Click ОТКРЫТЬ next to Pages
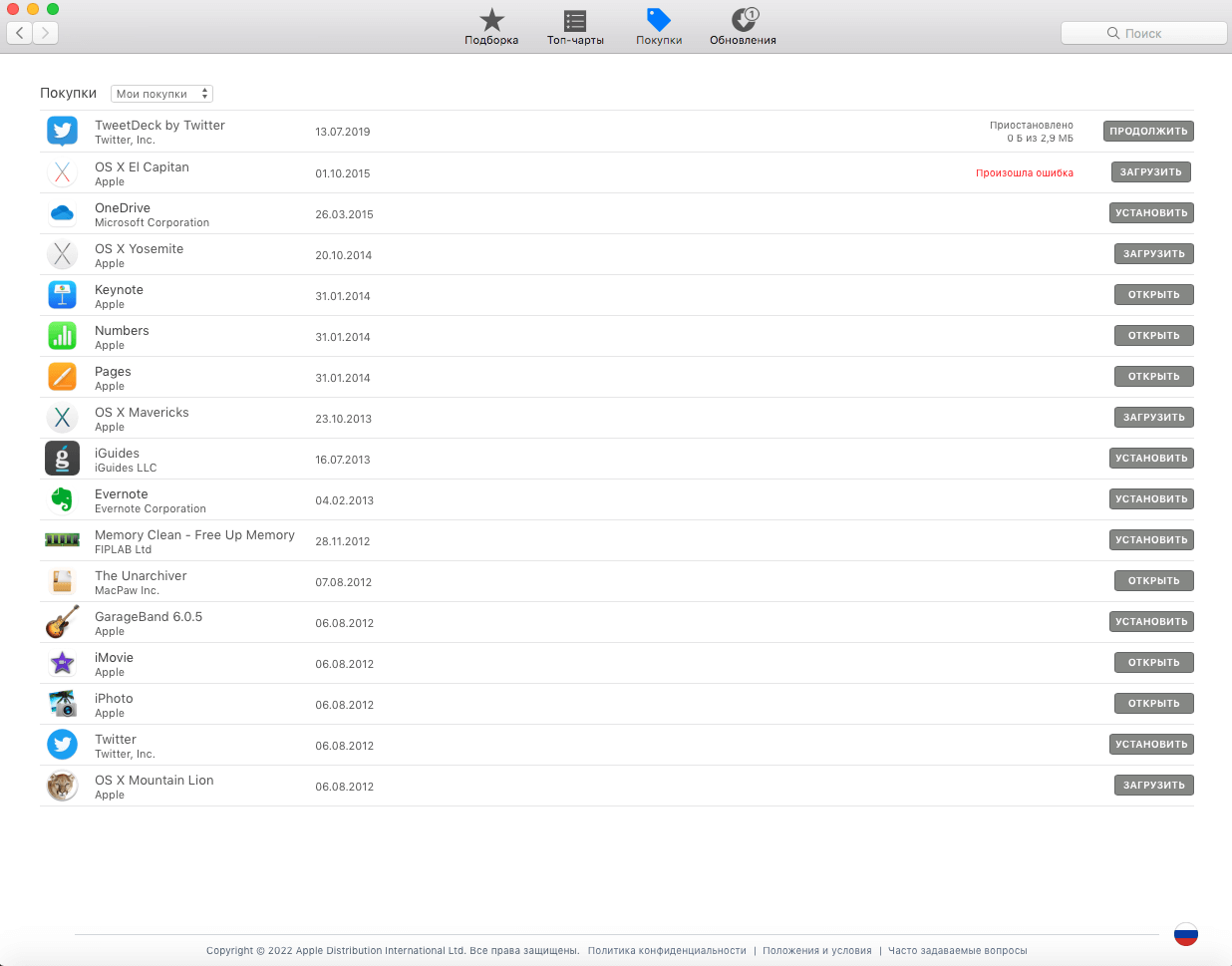1232x966 pixels. pyautogui.click(x=1153, y=376)
